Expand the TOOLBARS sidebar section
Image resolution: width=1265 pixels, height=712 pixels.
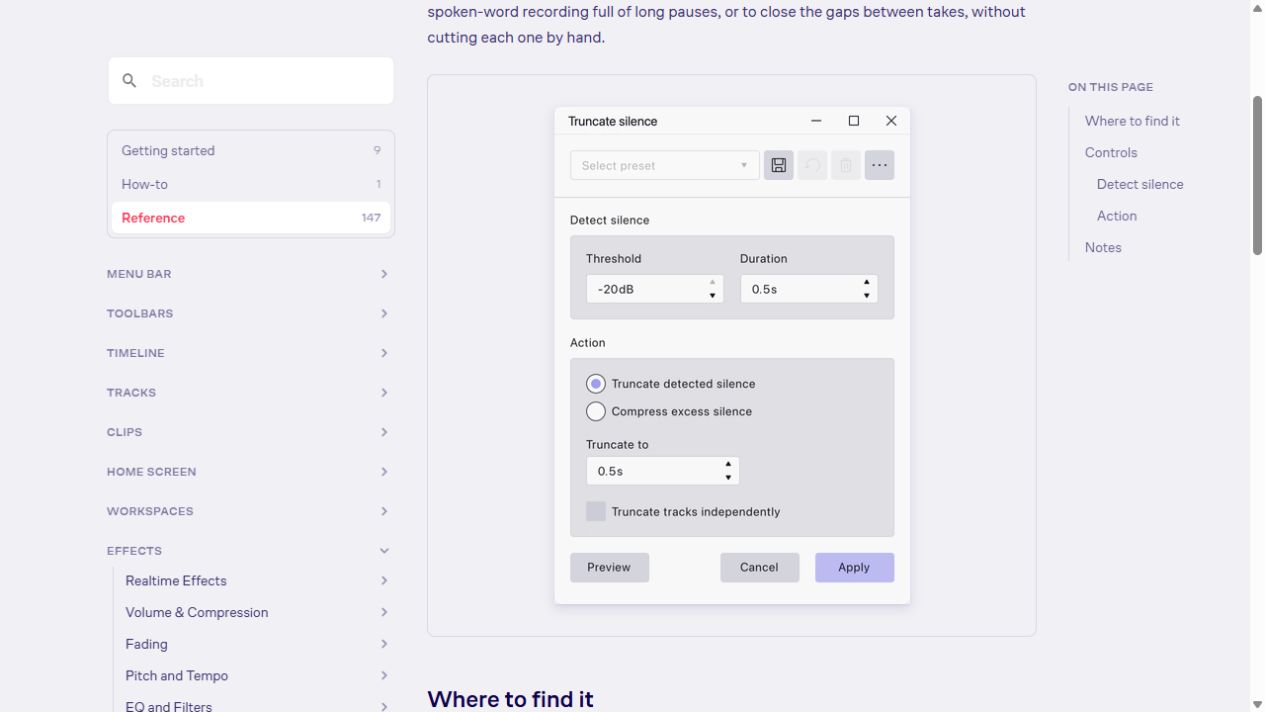pos(248,313)
